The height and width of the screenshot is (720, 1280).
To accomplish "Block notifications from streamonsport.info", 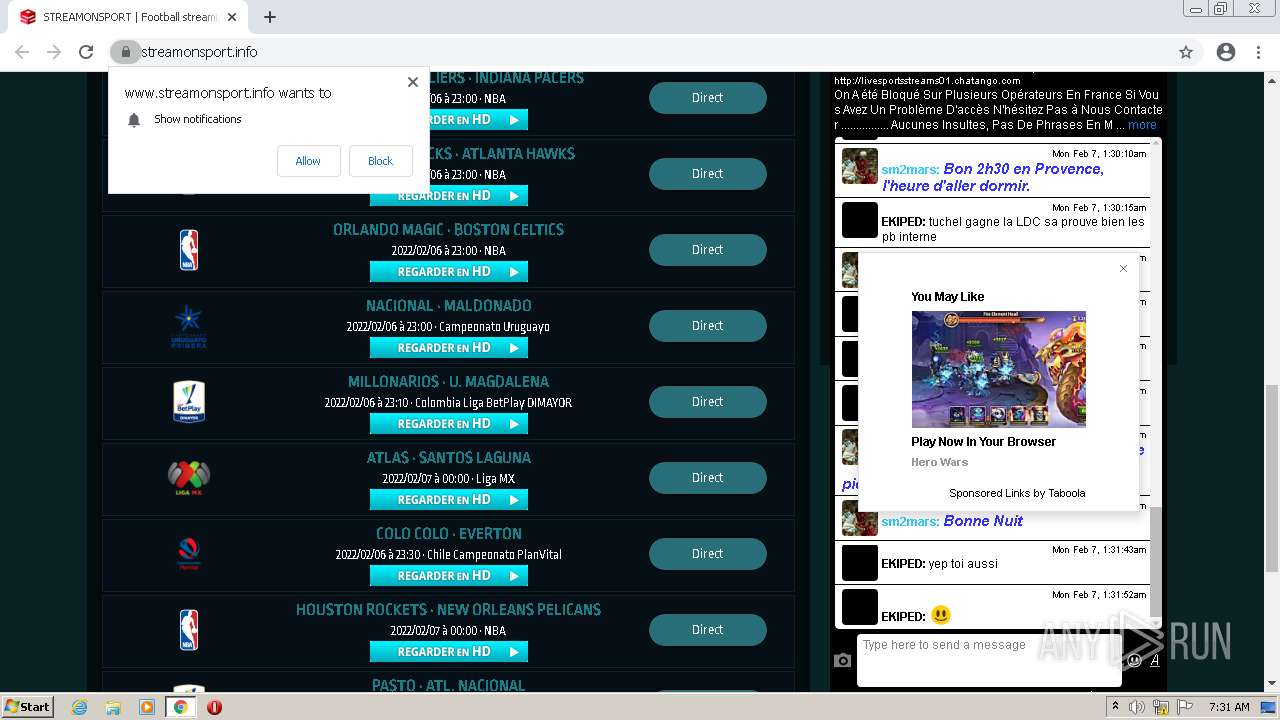I will pyautogui.click(x=380, y=161).
